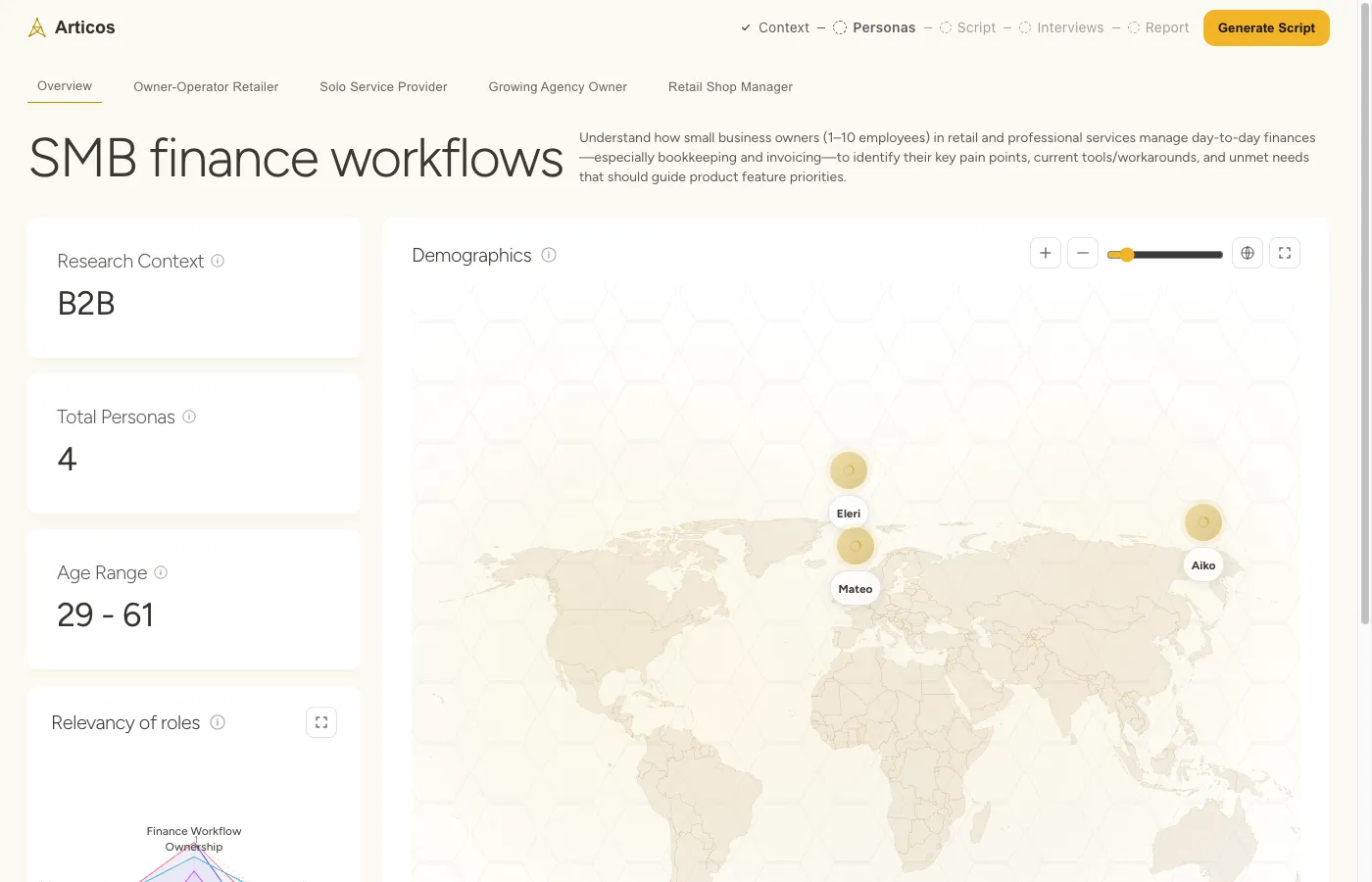Click the SMB finance workflows heading
This screenshot has height=882, width=1372.
[x=296, y=158]
